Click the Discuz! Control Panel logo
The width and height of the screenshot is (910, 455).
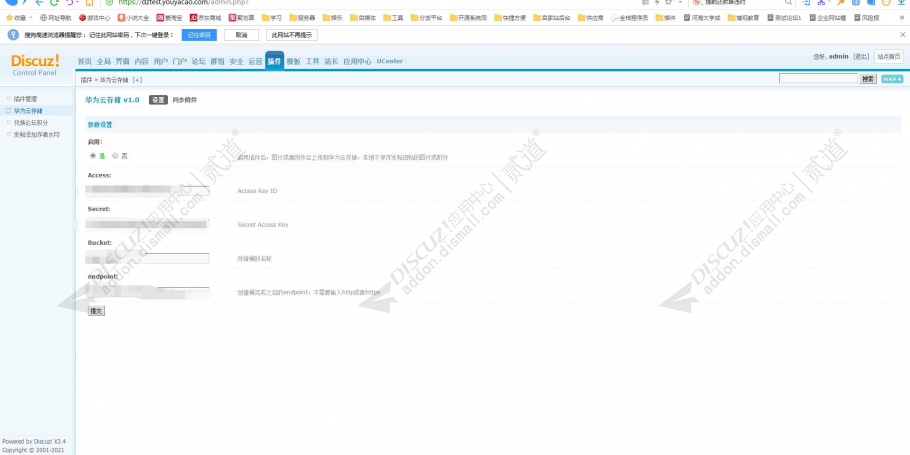(x=35, y=64)
